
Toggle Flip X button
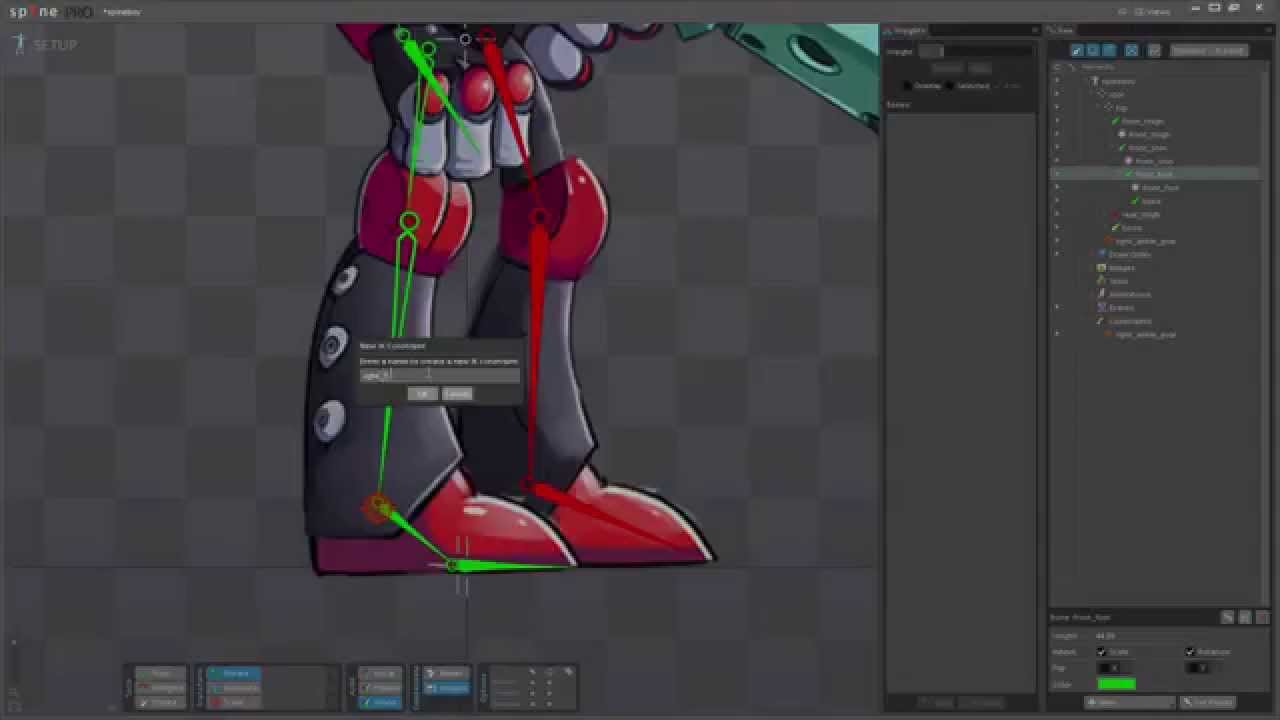pyautogui.click(x=1109, y=668)
